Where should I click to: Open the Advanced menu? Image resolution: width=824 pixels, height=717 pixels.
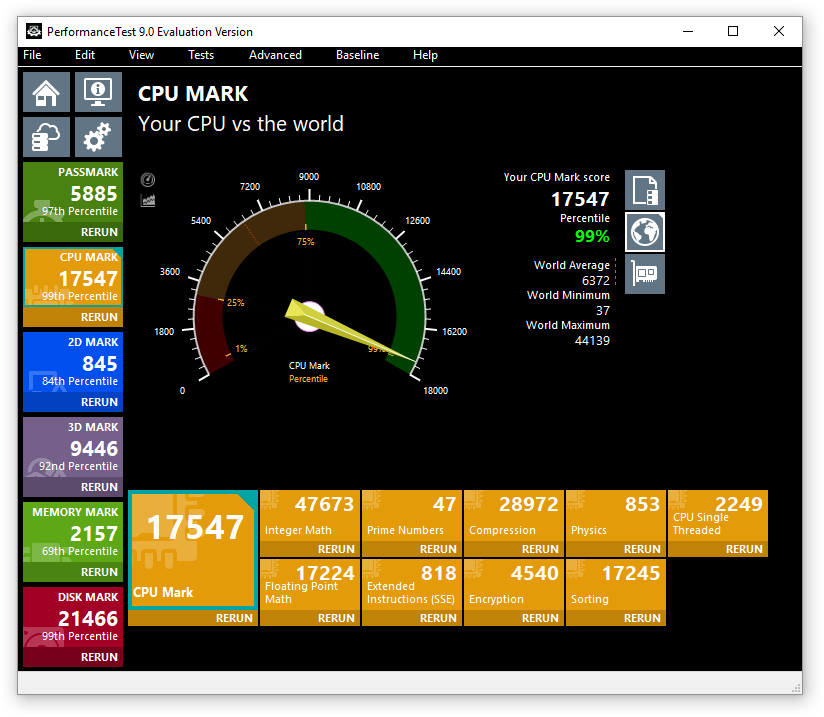[275, 55]
